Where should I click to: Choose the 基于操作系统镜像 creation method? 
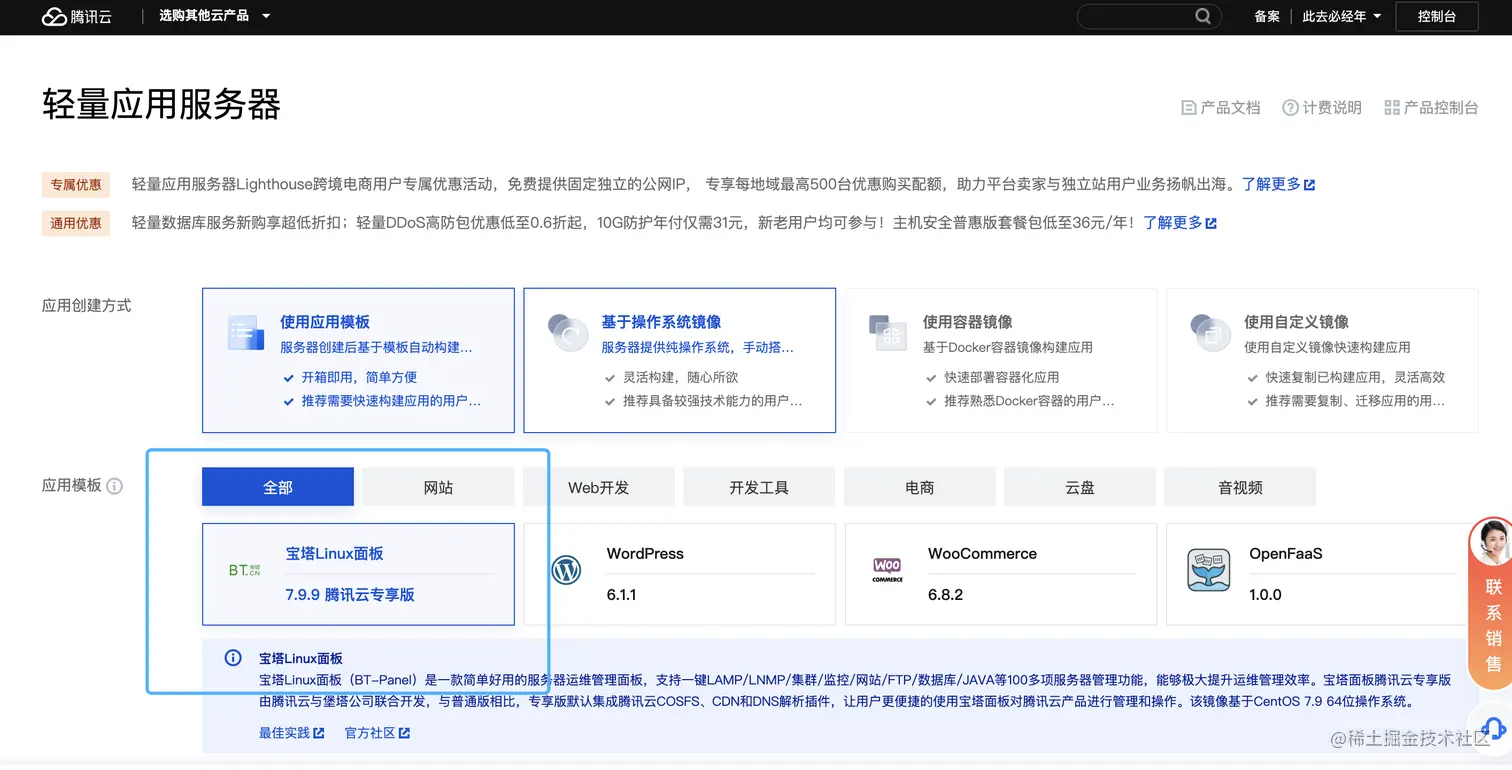pos(680,361)
